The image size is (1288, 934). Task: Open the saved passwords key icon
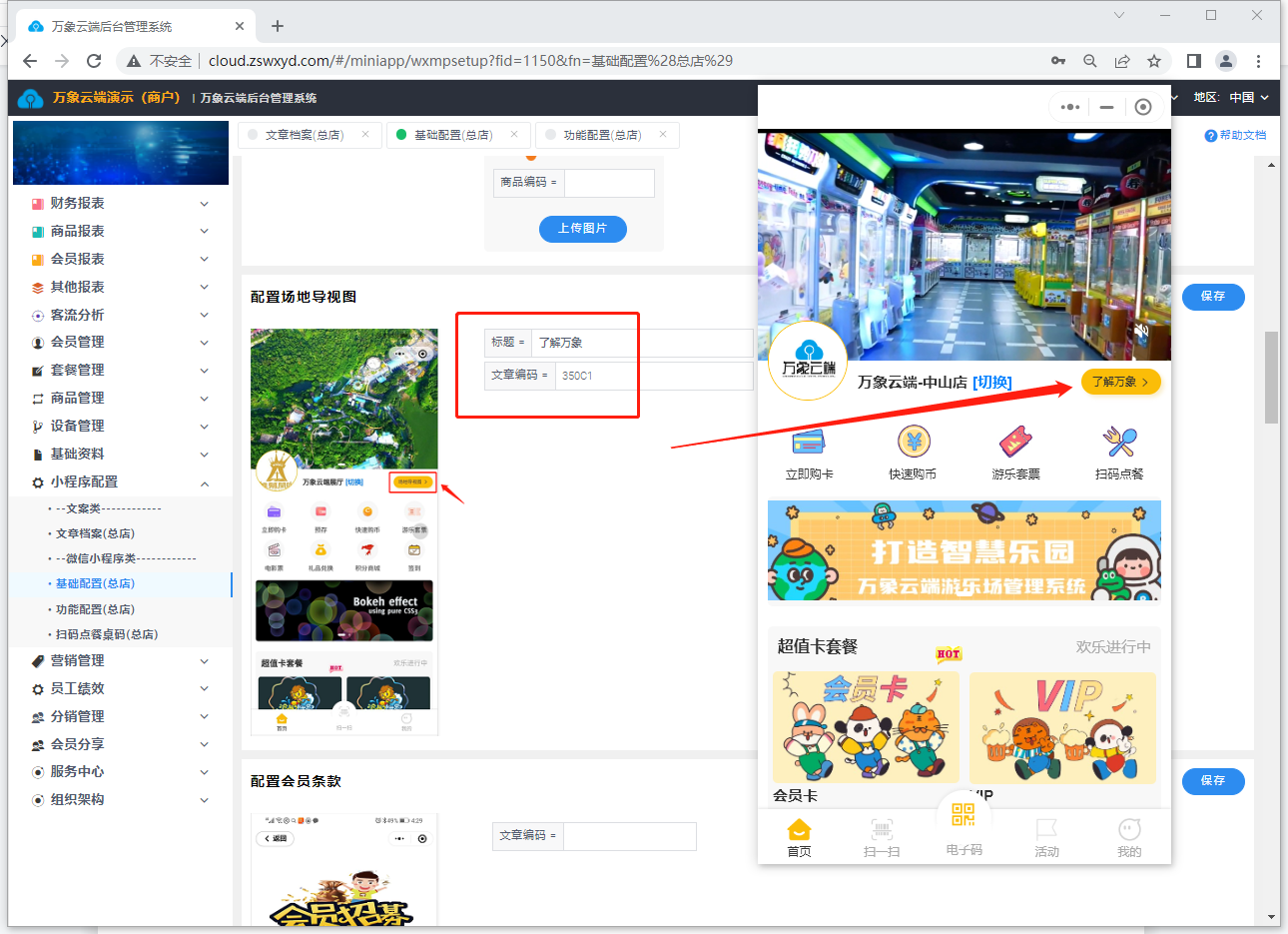click(x=1058, y=61)
